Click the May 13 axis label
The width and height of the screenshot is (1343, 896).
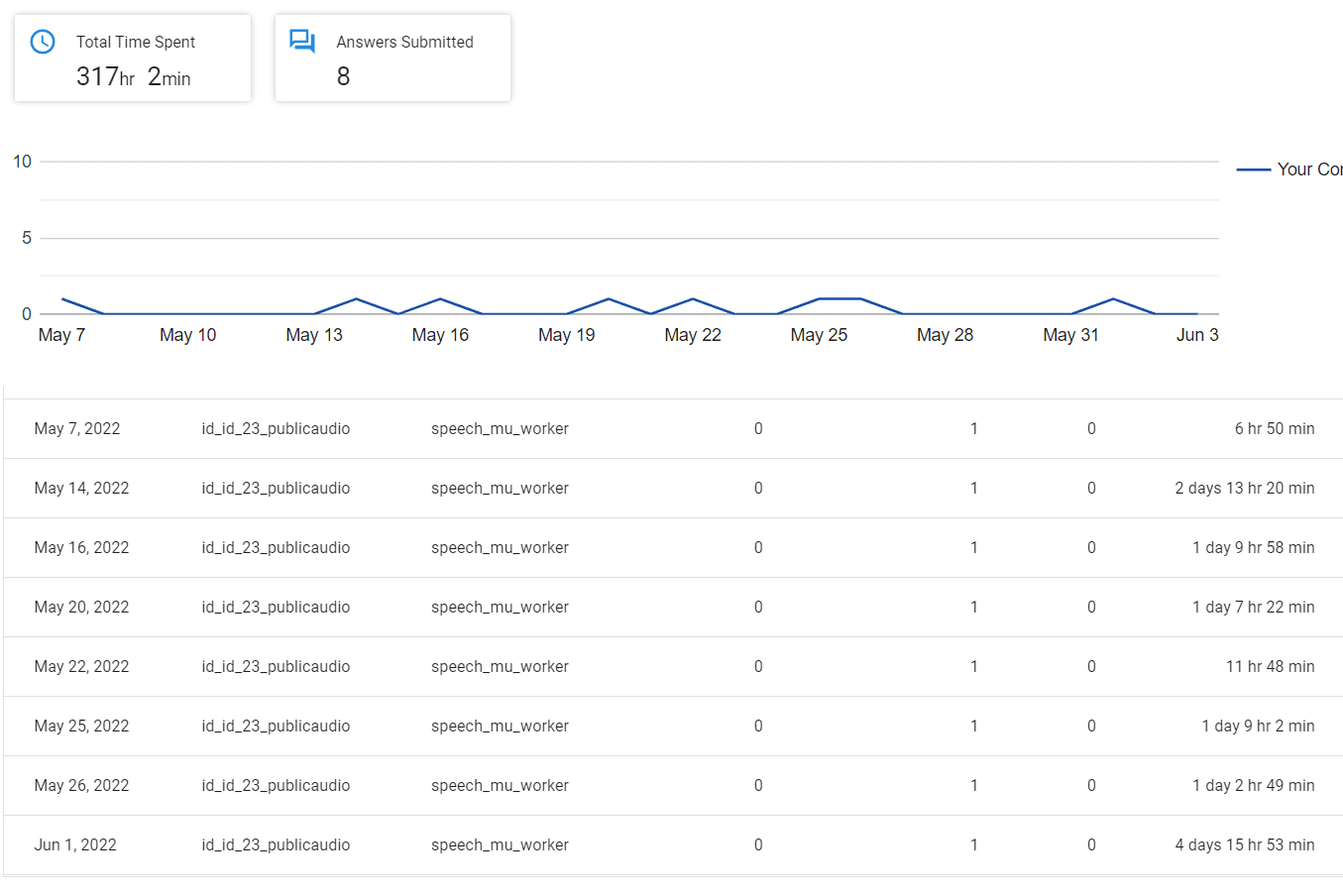point(314,335)
